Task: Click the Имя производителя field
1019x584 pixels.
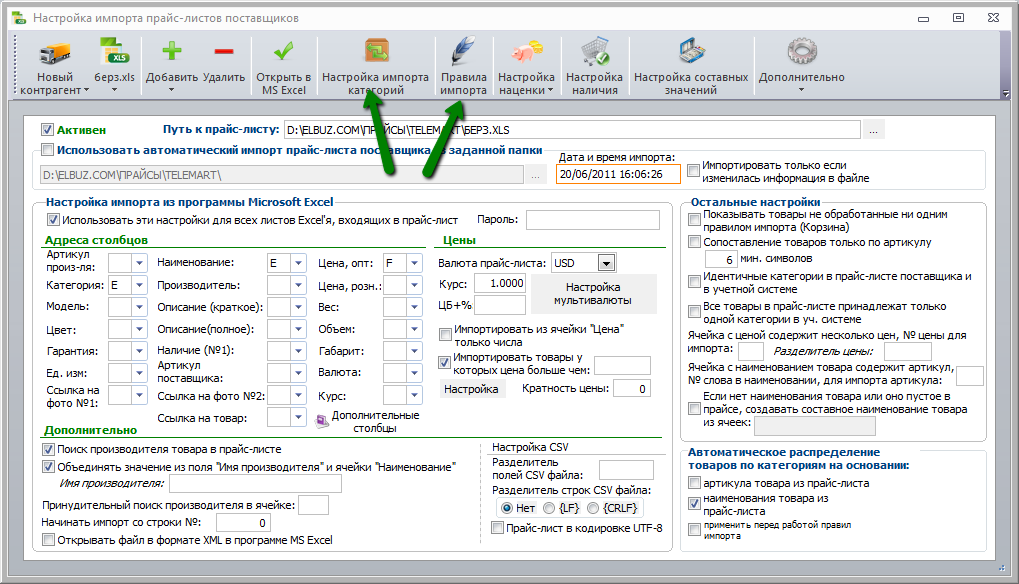Action: 255,483
